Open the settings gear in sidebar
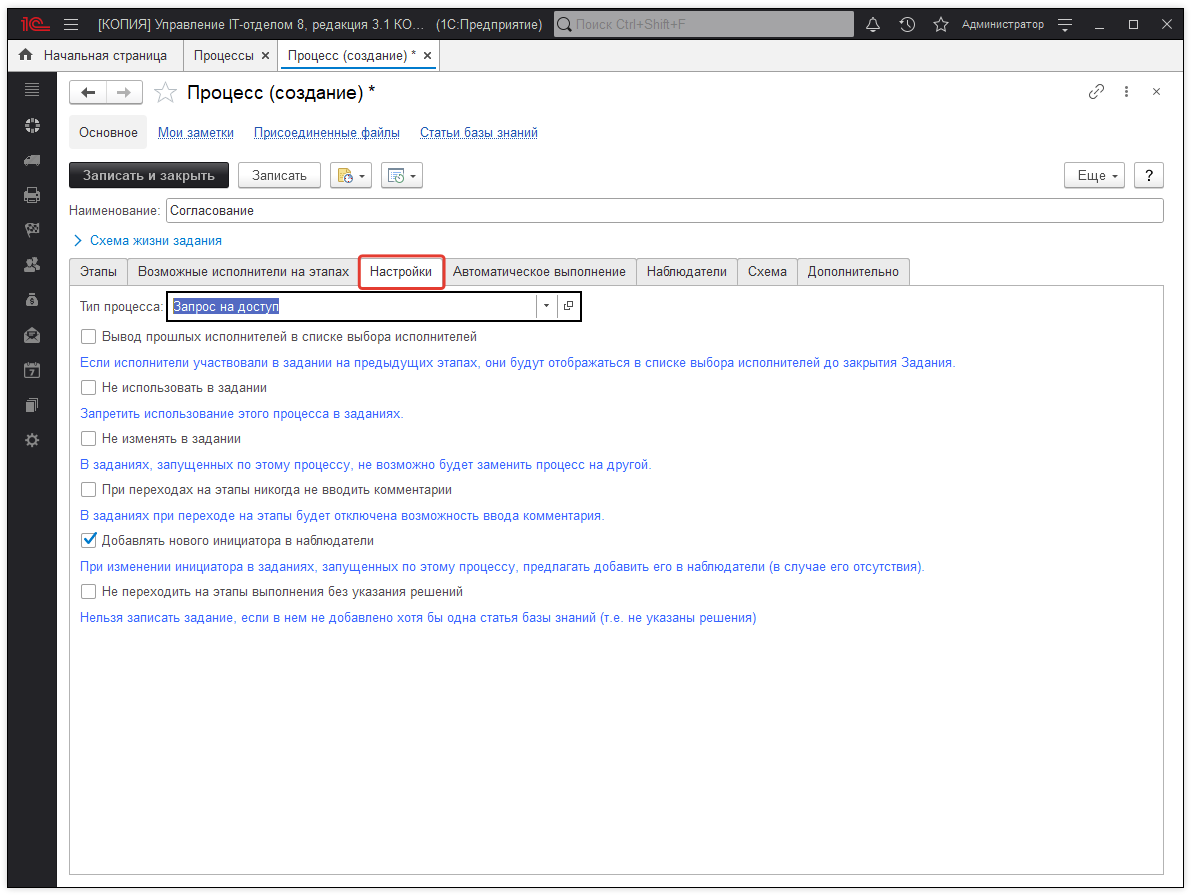 point(32,440)
